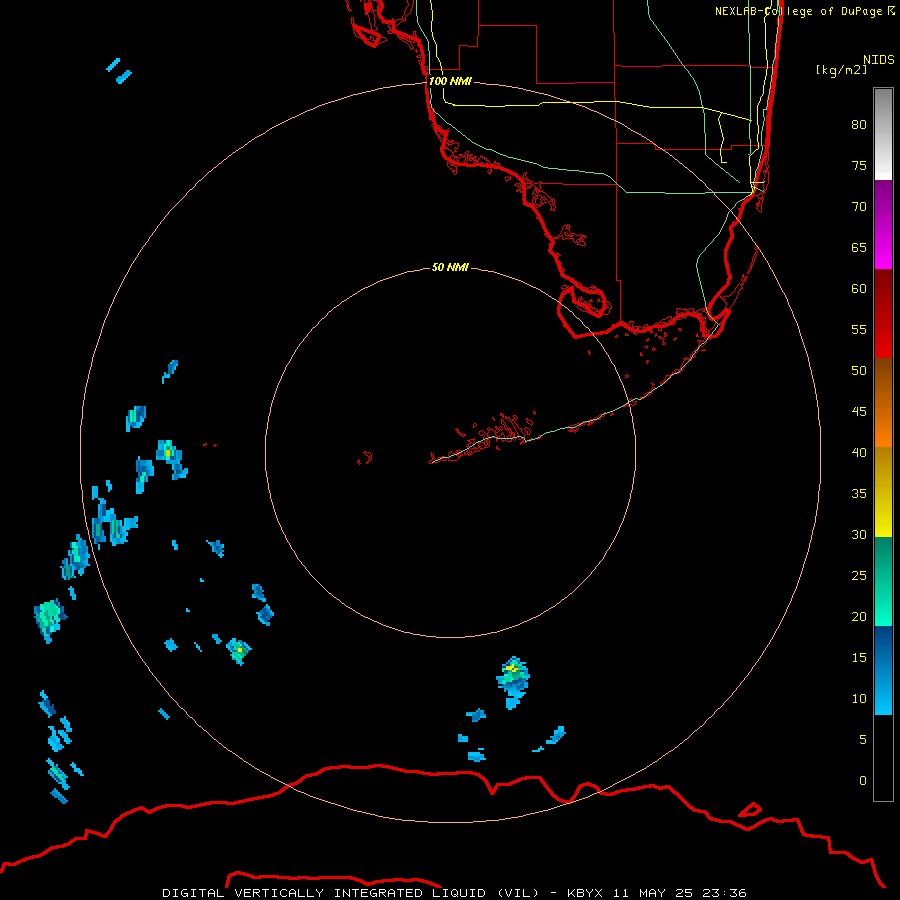
Task: Click the NEXLAB-College of DuPage label
Action: tap(804, 11)
